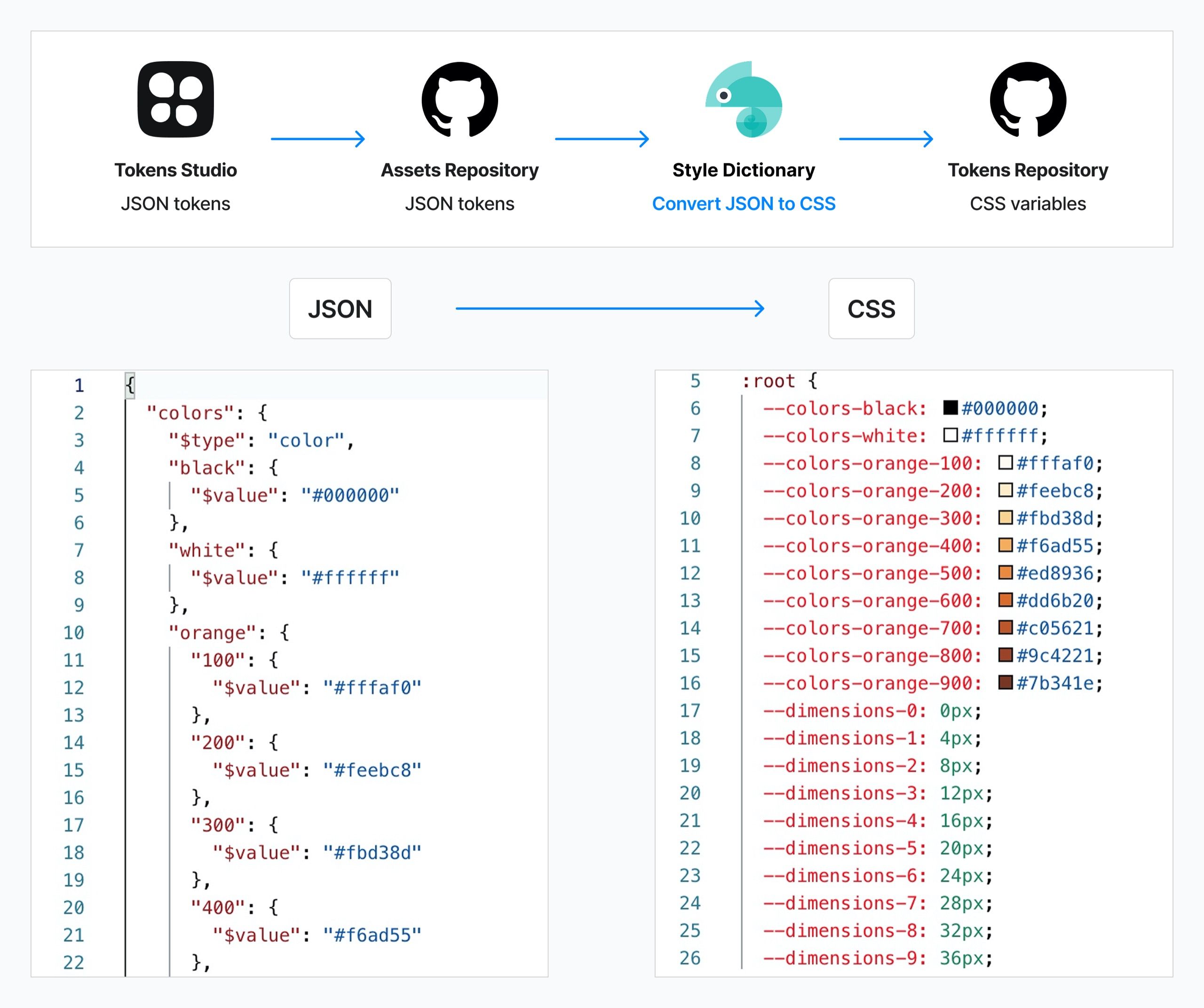The height and width of the screenshot is (1008, 1204).
Task: Click the "400" key in JSON
Action: click(x=218, y=908)
